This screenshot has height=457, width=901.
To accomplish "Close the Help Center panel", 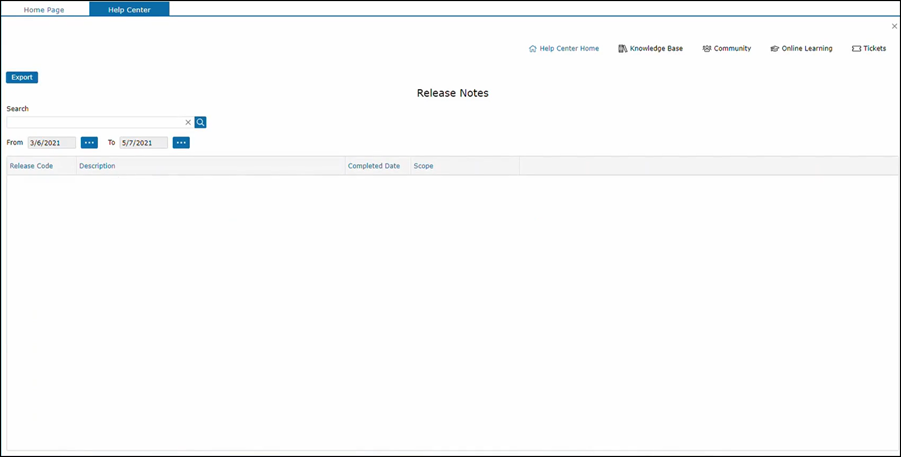I will click(894, 27).
